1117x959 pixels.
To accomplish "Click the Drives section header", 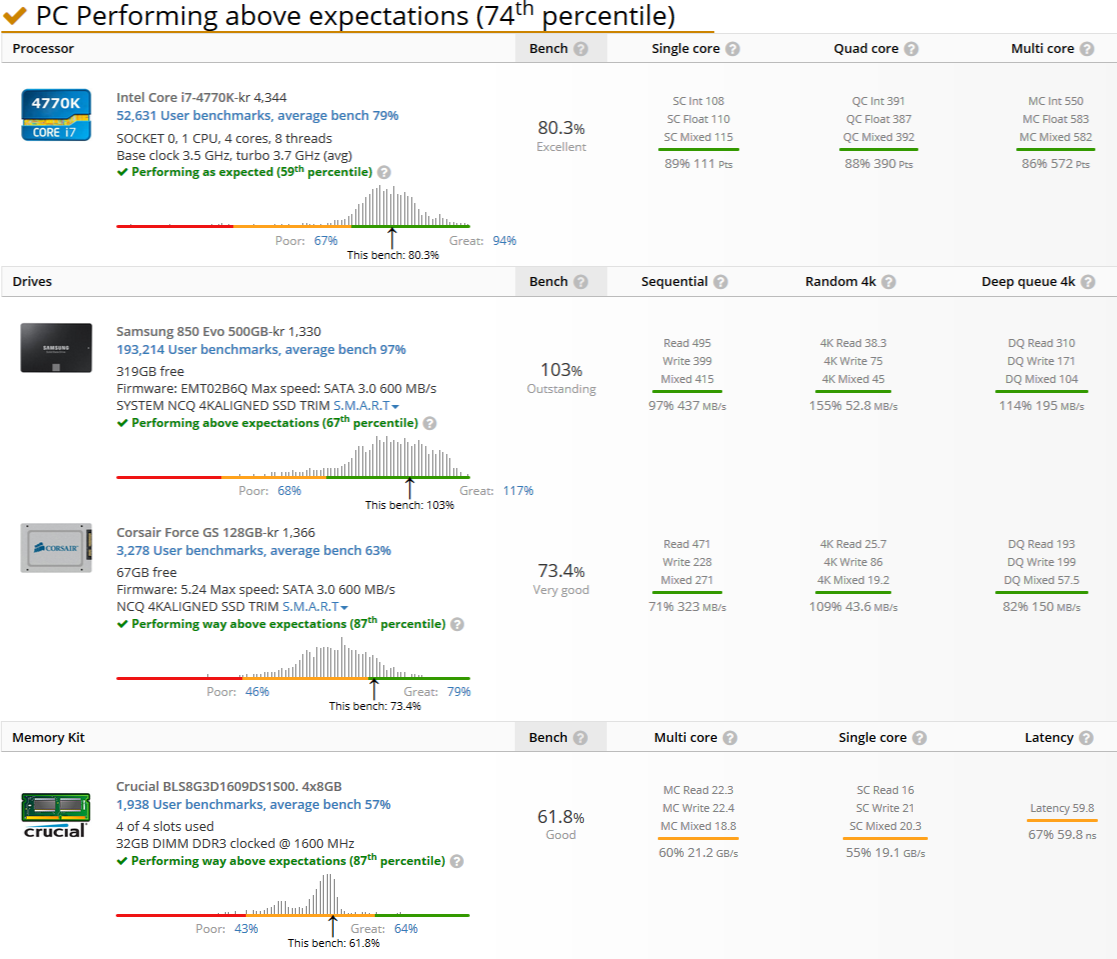I will 32,281.
